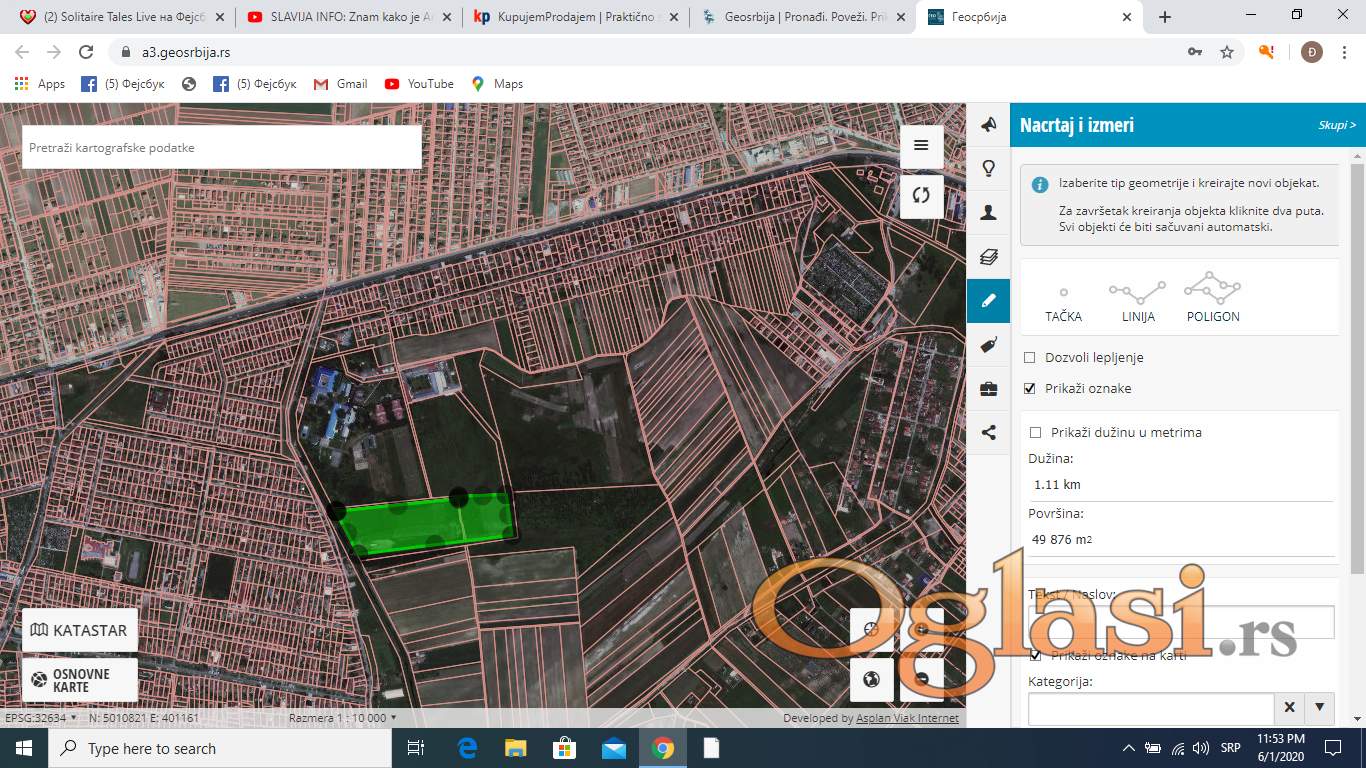Open the briefcase tools panel
Viewport: 1366px width, 768px height.
click(988, 389)
